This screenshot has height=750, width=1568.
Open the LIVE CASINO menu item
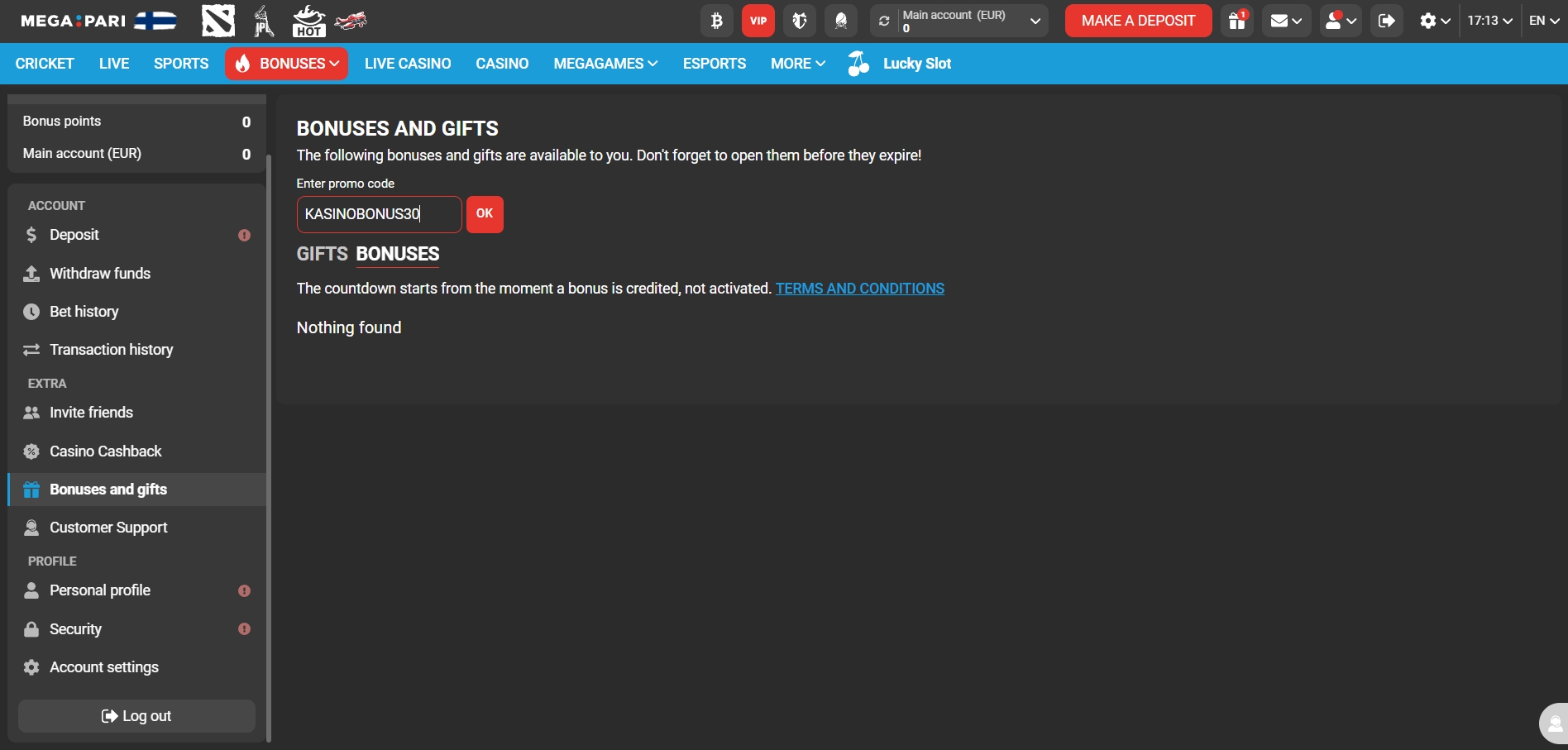[408, 64]
